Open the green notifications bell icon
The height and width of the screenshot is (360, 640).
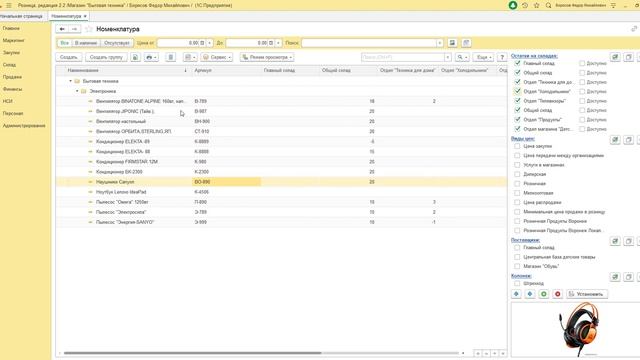[513, 5]
